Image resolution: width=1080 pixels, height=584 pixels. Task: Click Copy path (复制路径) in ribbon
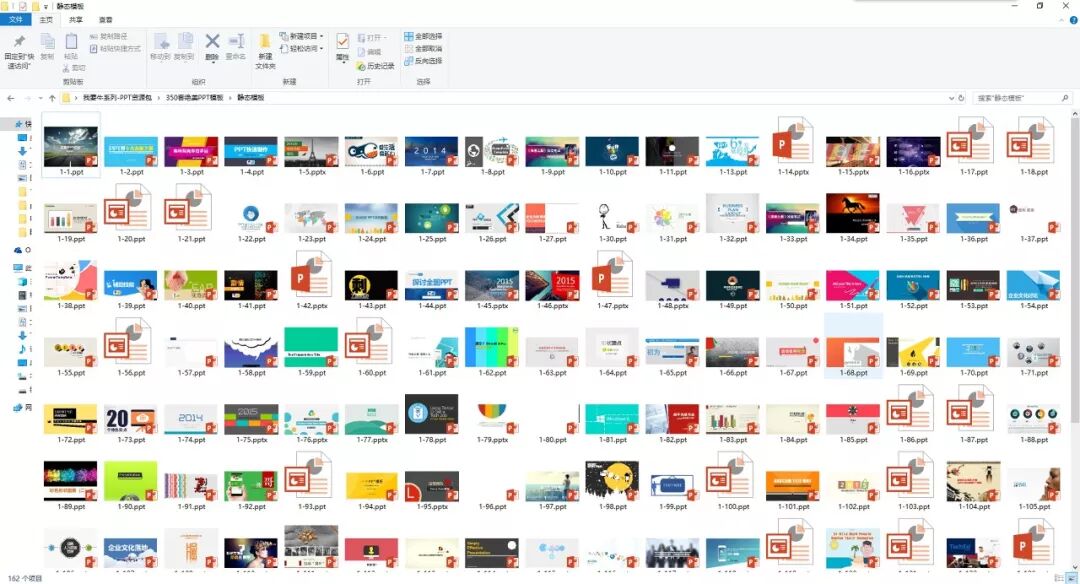109,36
